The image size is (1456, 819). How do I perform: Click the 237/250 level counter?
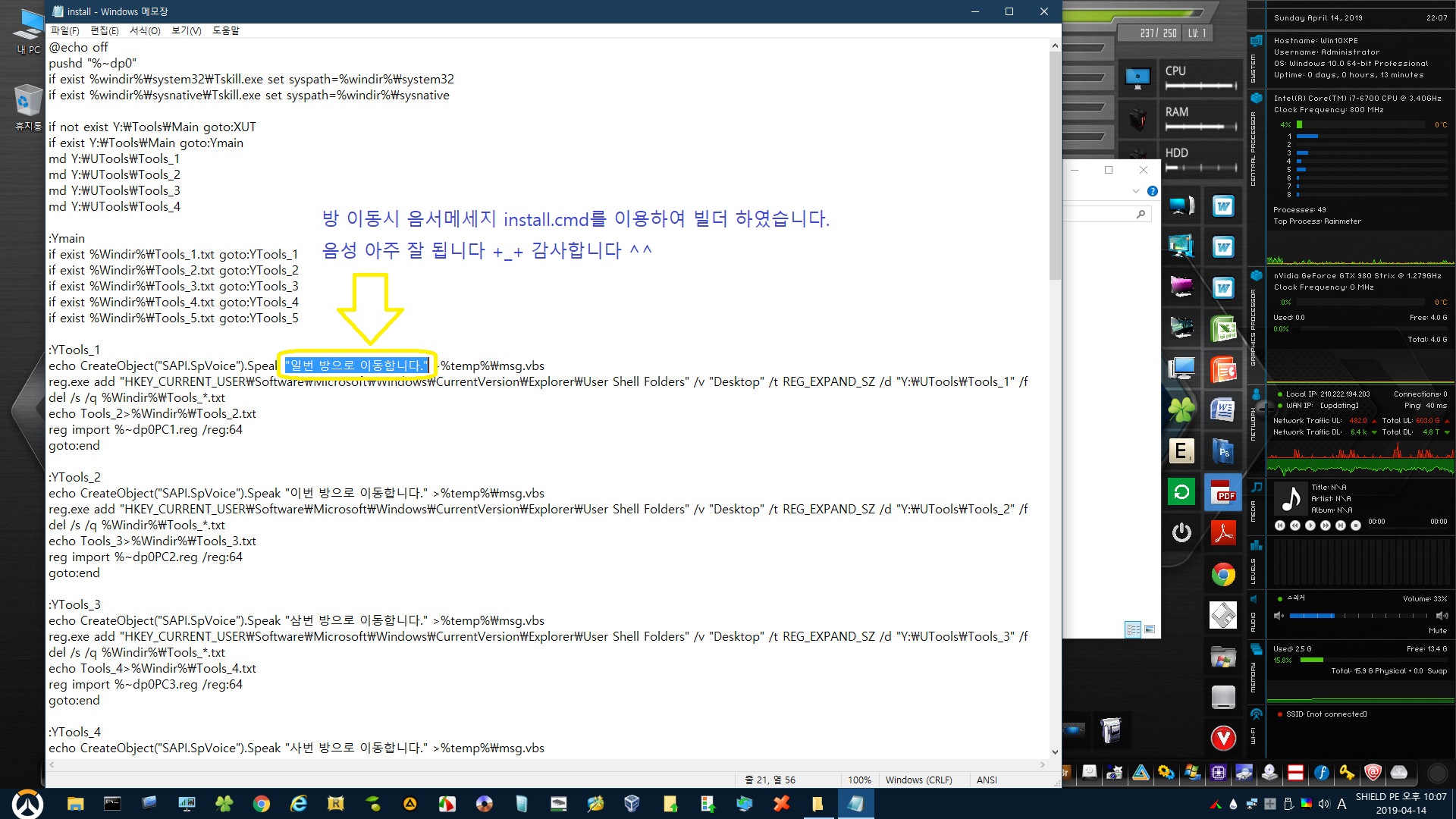1158,33
